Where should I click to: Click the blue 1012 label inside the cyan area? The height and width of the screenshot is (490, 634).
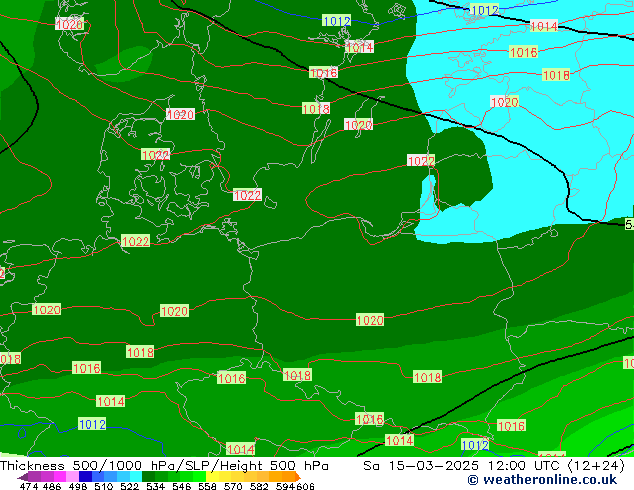click(485, 10)
